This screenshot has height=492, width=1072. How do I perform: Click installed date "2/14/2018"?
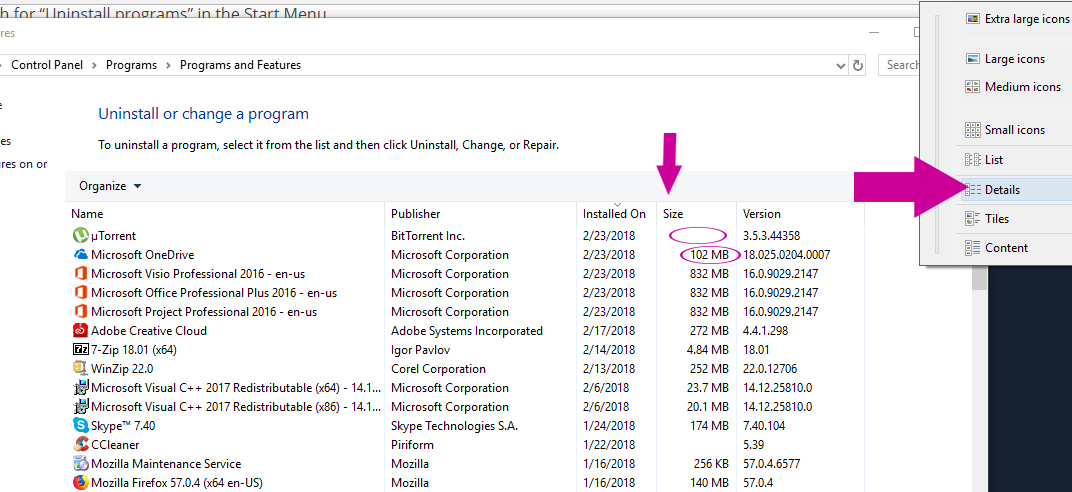tap(608, 350)
